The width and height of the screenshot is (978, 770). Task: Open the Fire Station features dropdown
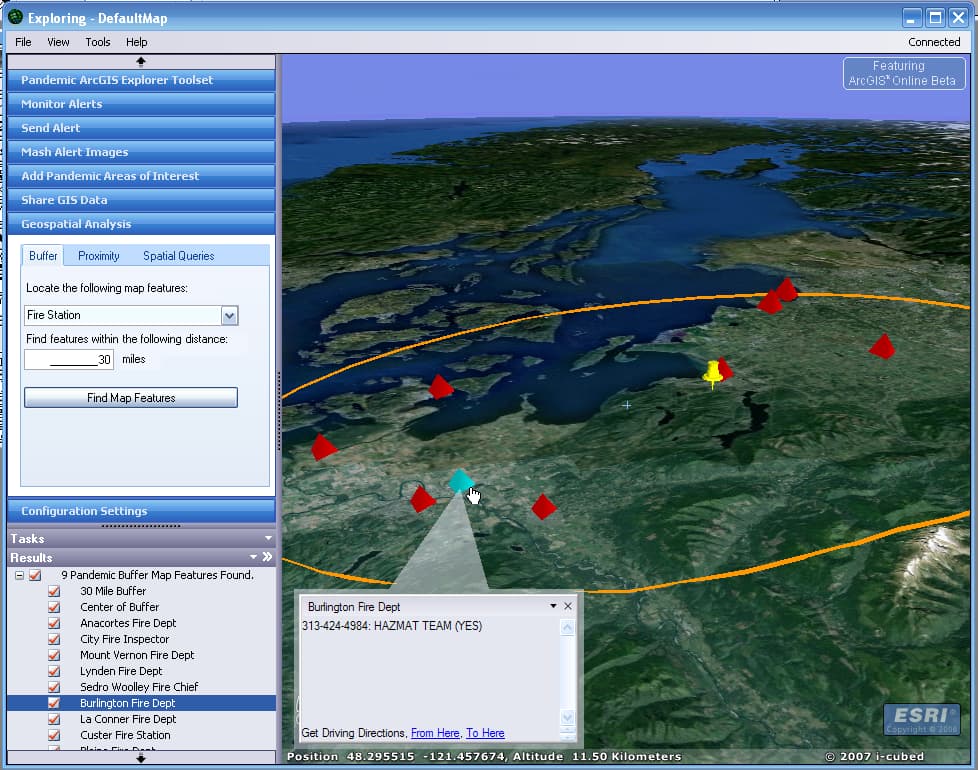pos(231,315)
